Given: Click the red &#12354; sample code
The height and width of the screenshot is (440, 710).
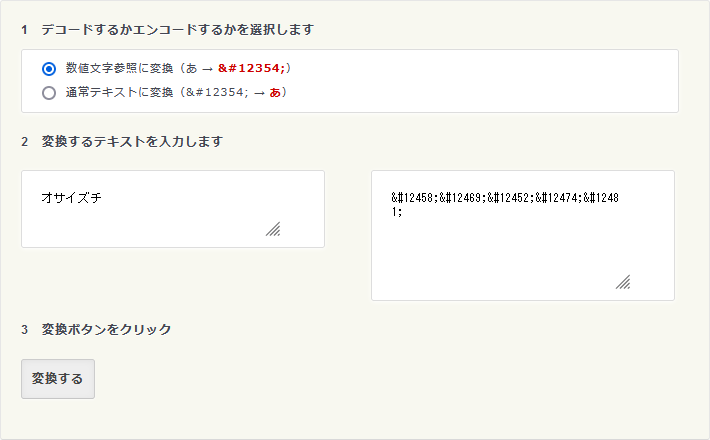Looking at the screenshot, I should (251, 69).
